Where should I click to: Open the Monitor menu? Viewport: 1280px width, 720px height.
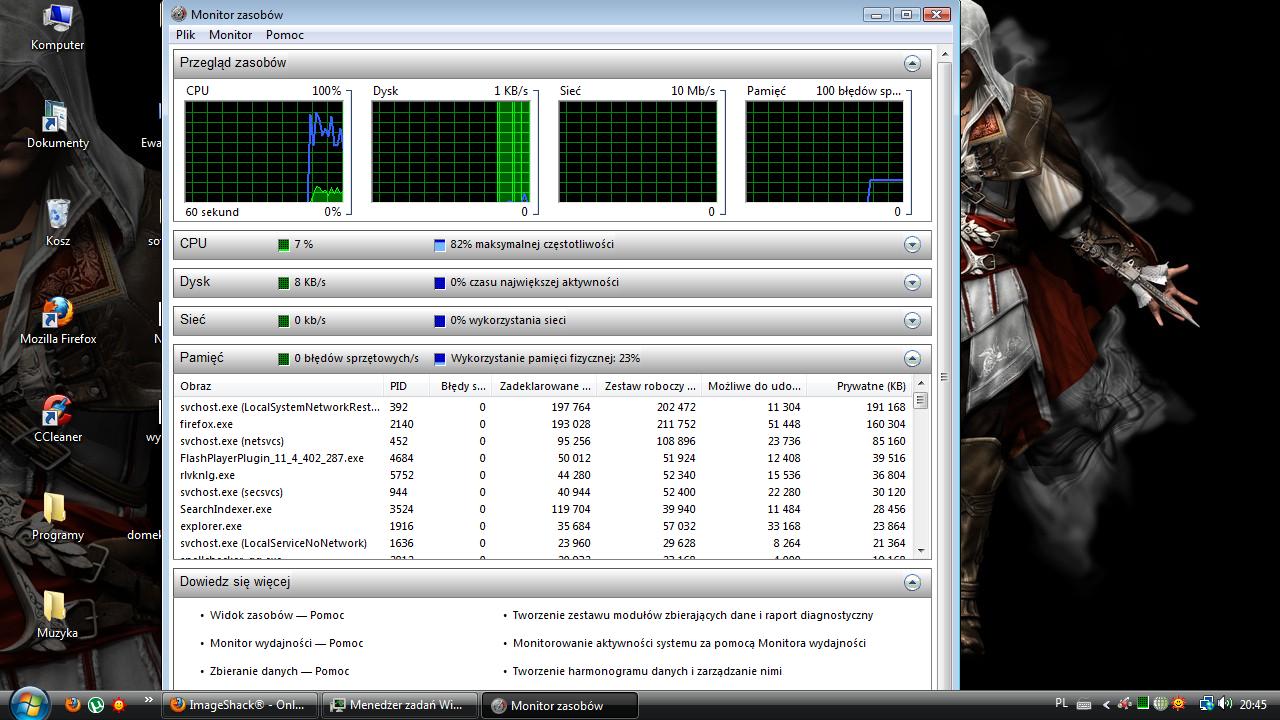click(x=231, y=35)
